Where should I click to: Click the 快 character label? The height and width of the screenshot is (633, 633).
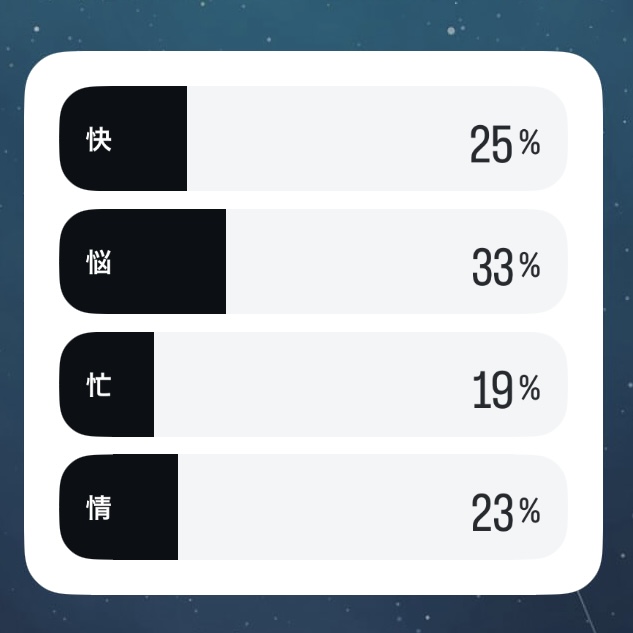point(98,139)
